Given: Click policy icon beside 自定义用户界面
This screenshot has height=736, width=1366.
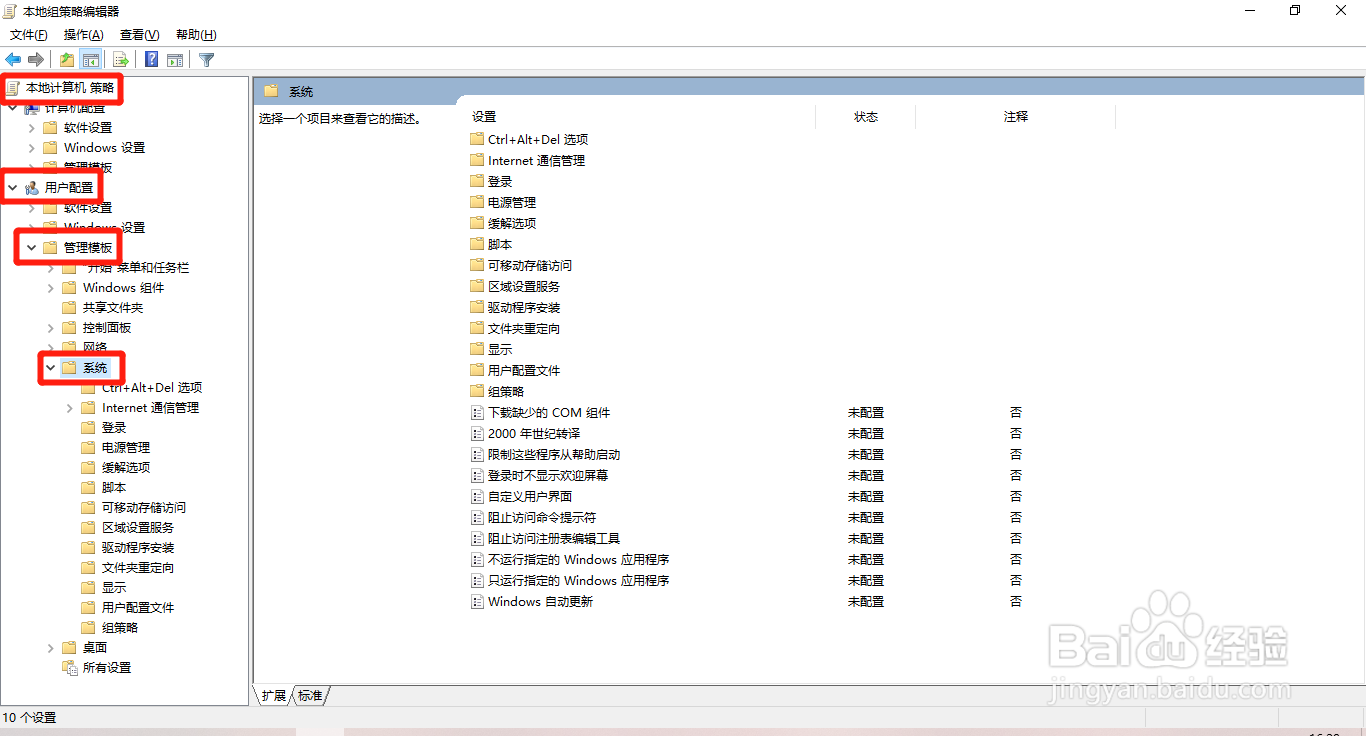Looking at the screenshot, I should [477, 496].
